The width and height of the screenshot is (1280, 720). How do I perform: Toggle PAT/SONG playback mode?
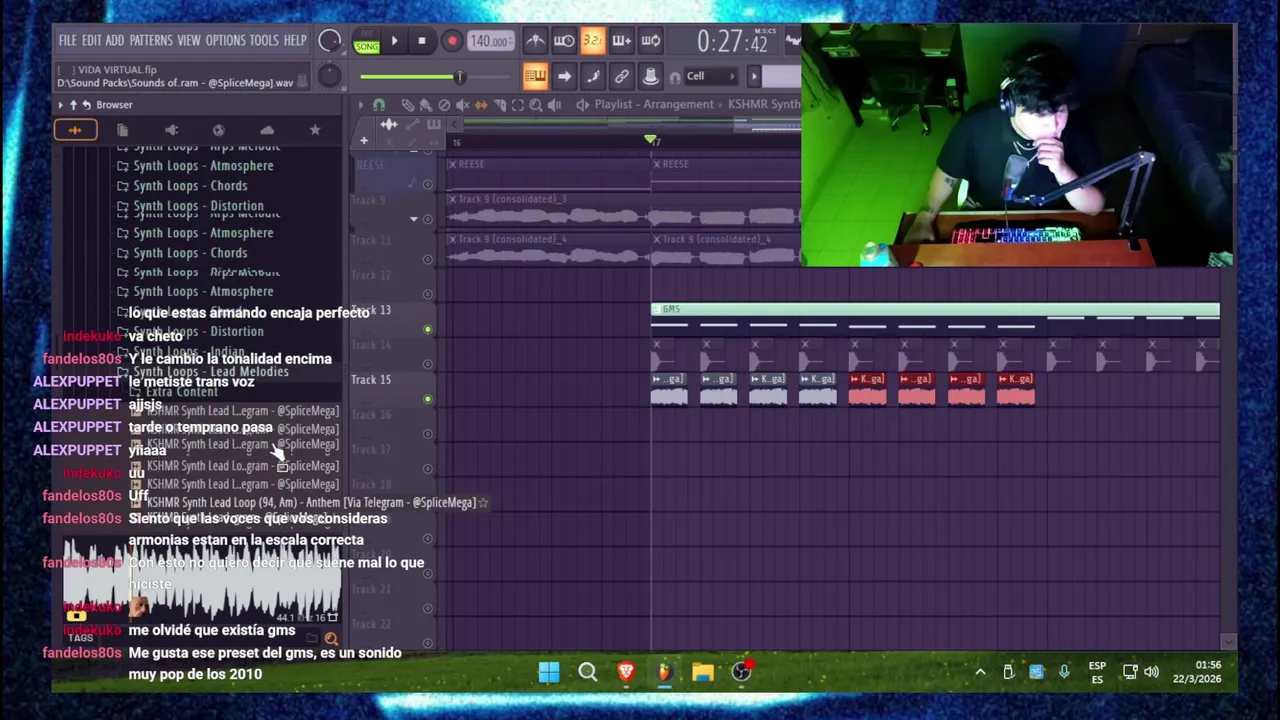(367, 41)
